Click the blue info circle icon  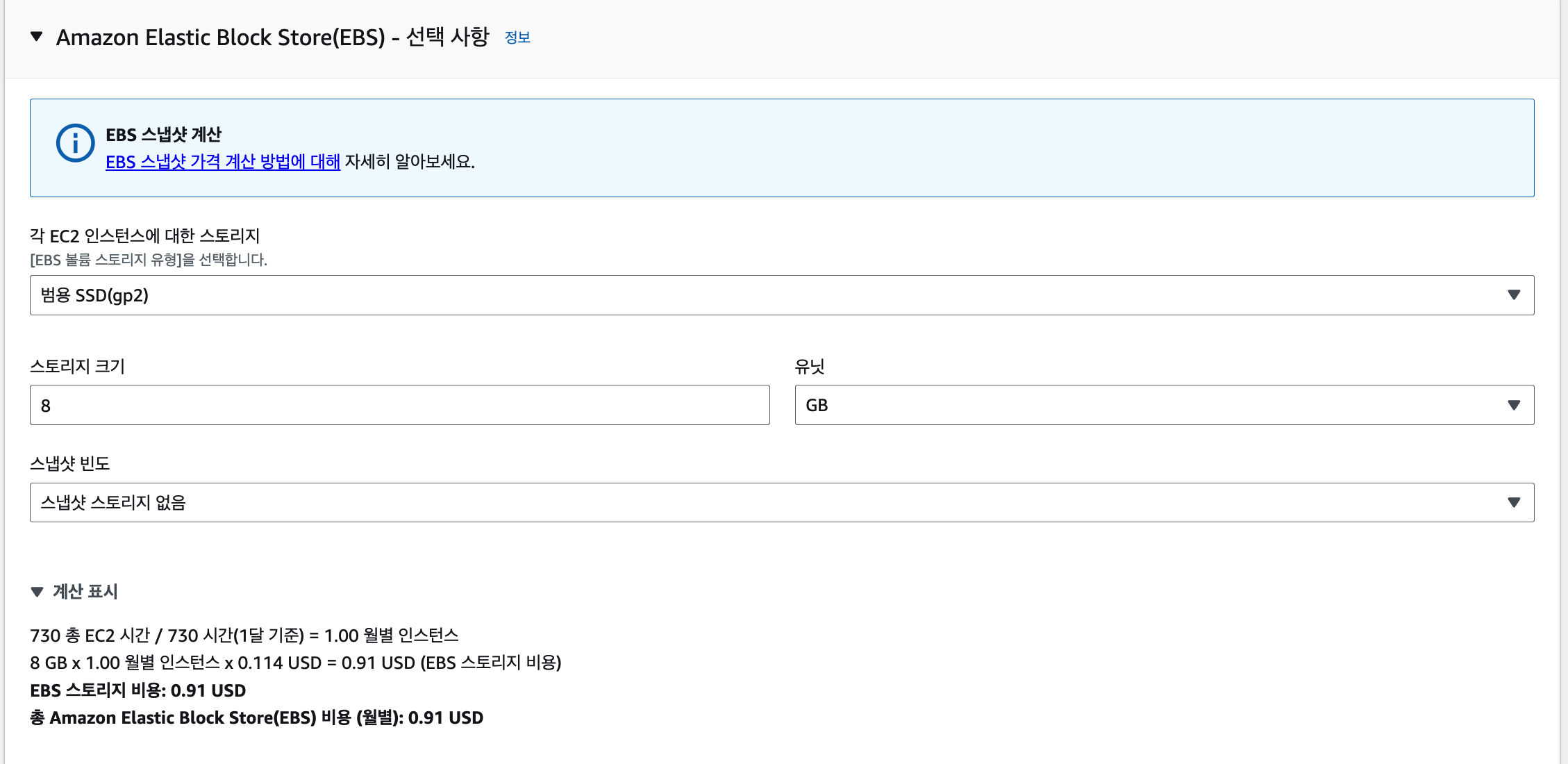click(x=75, y=143)
